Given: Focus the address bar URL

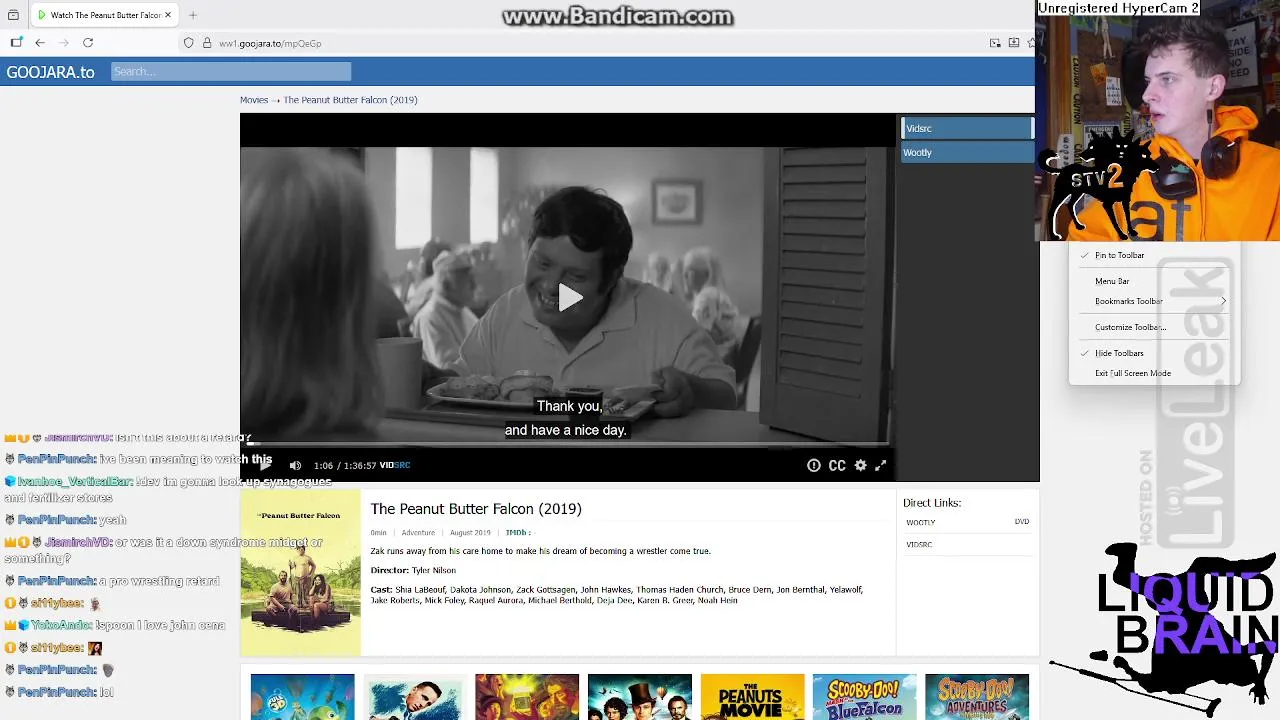Looking at the screenshot, I should tap(270, 43).
